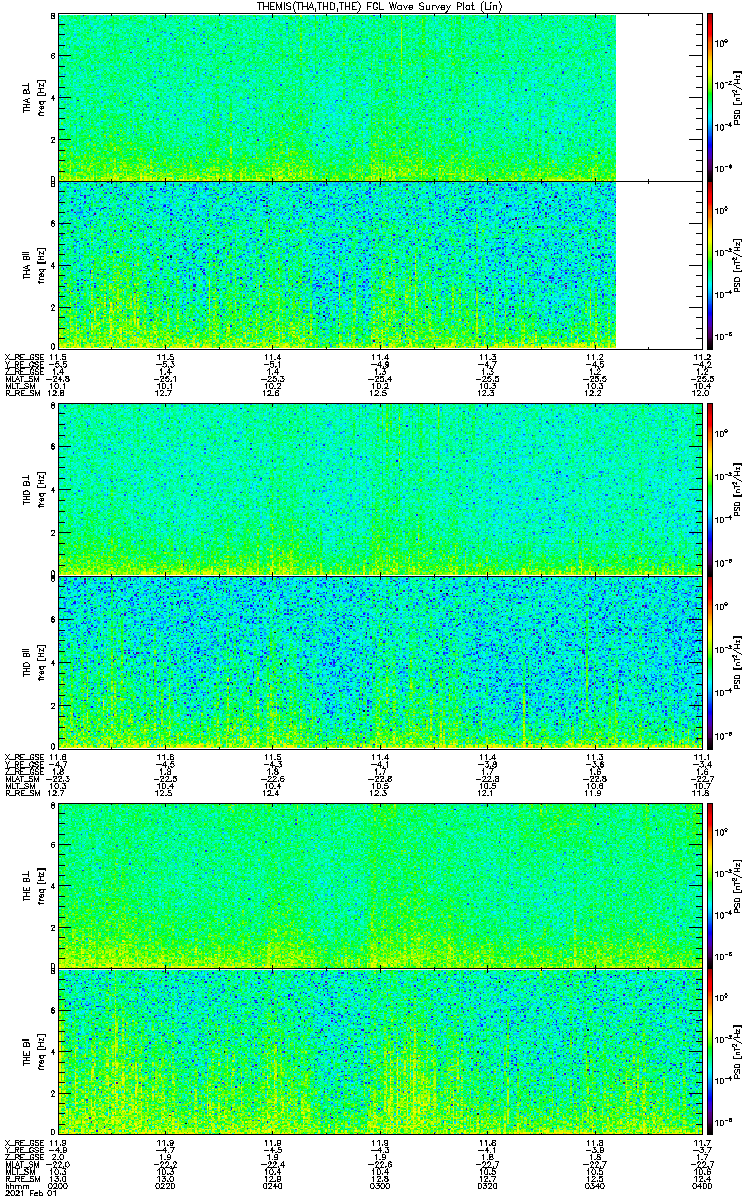
Task: Click the color bar beside THD B-perpendicular panel
Action: point(709,489)
